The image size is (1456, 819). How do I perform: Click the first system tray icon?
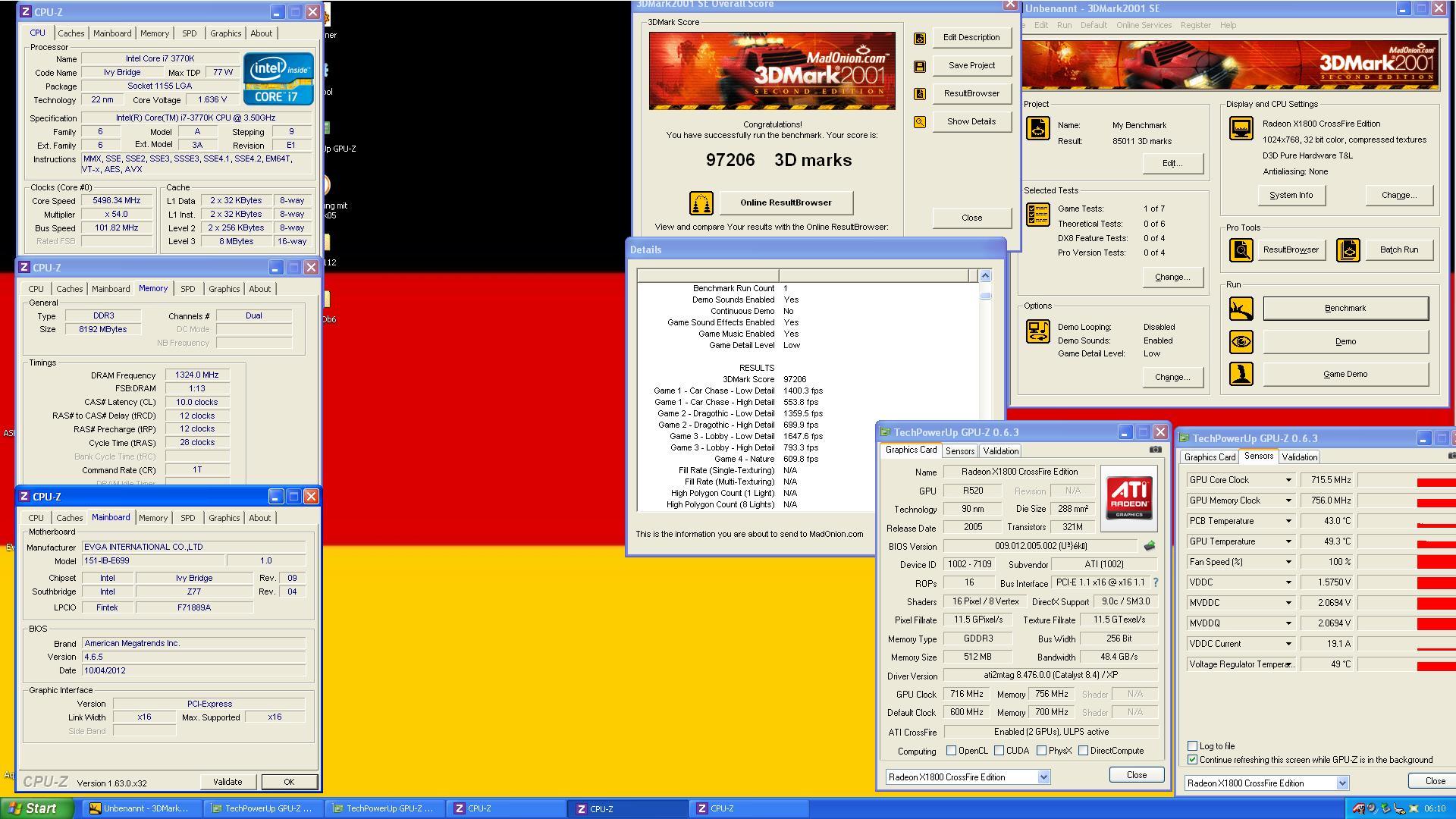[x=1358, y=808]
